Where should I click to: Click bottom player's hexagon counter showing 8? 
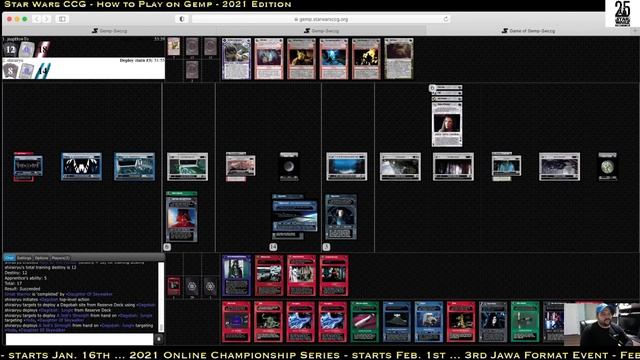[x=10, y=71]
